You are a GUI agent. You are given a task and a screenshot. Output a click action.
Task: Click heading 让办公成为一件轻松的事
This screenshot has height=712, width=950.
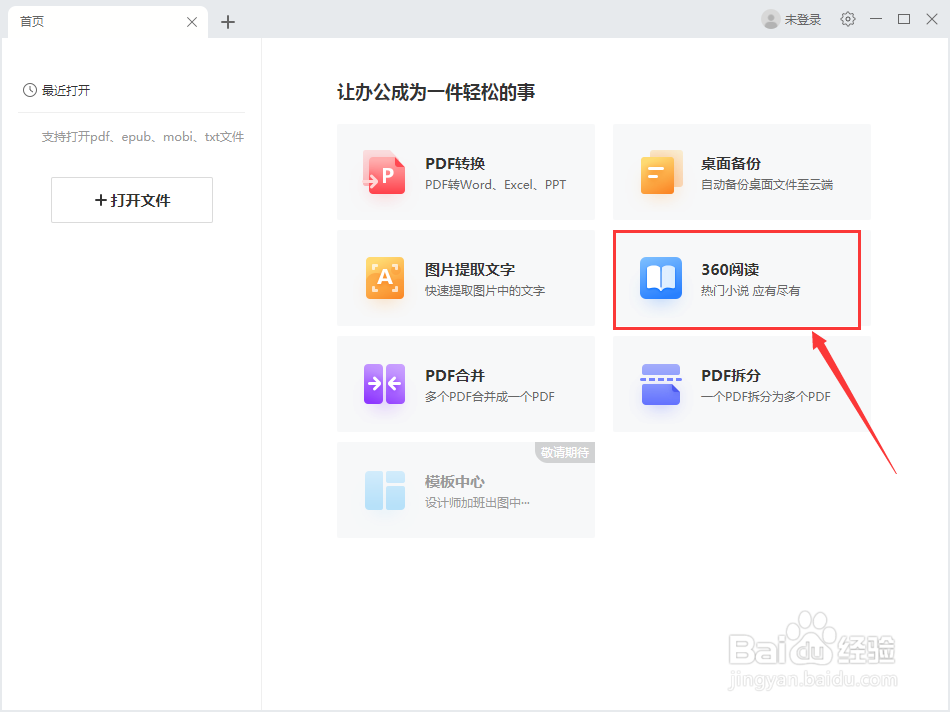[436, 92]
